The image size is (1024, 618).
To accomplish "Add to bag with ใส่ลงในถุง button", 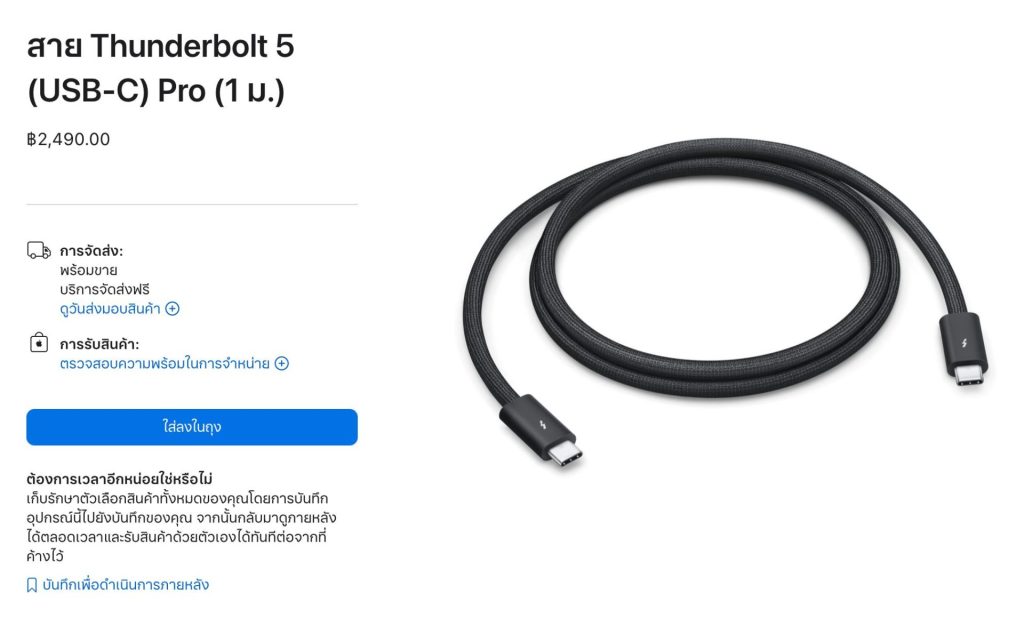I will [x=192, y=427].
